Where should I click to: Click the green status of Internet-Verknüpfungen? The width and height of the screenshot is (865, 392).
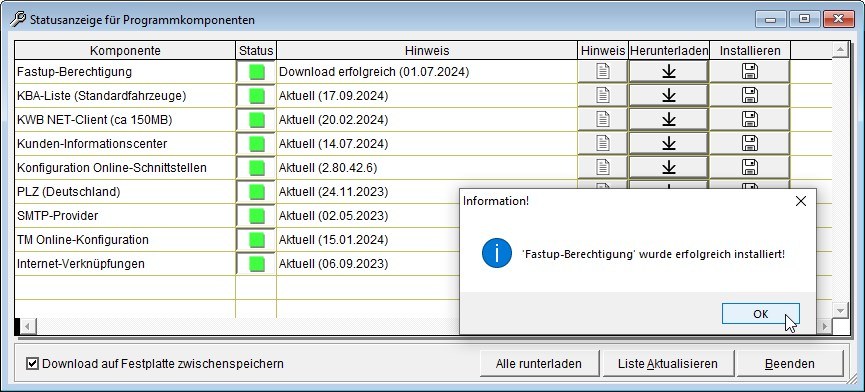point(257,264)
